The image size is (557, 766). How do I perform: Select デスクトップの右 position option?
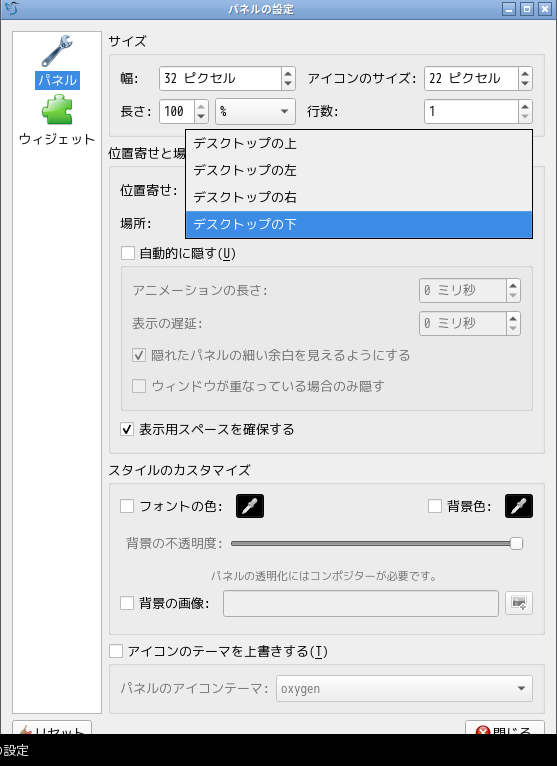click(359, 197)
